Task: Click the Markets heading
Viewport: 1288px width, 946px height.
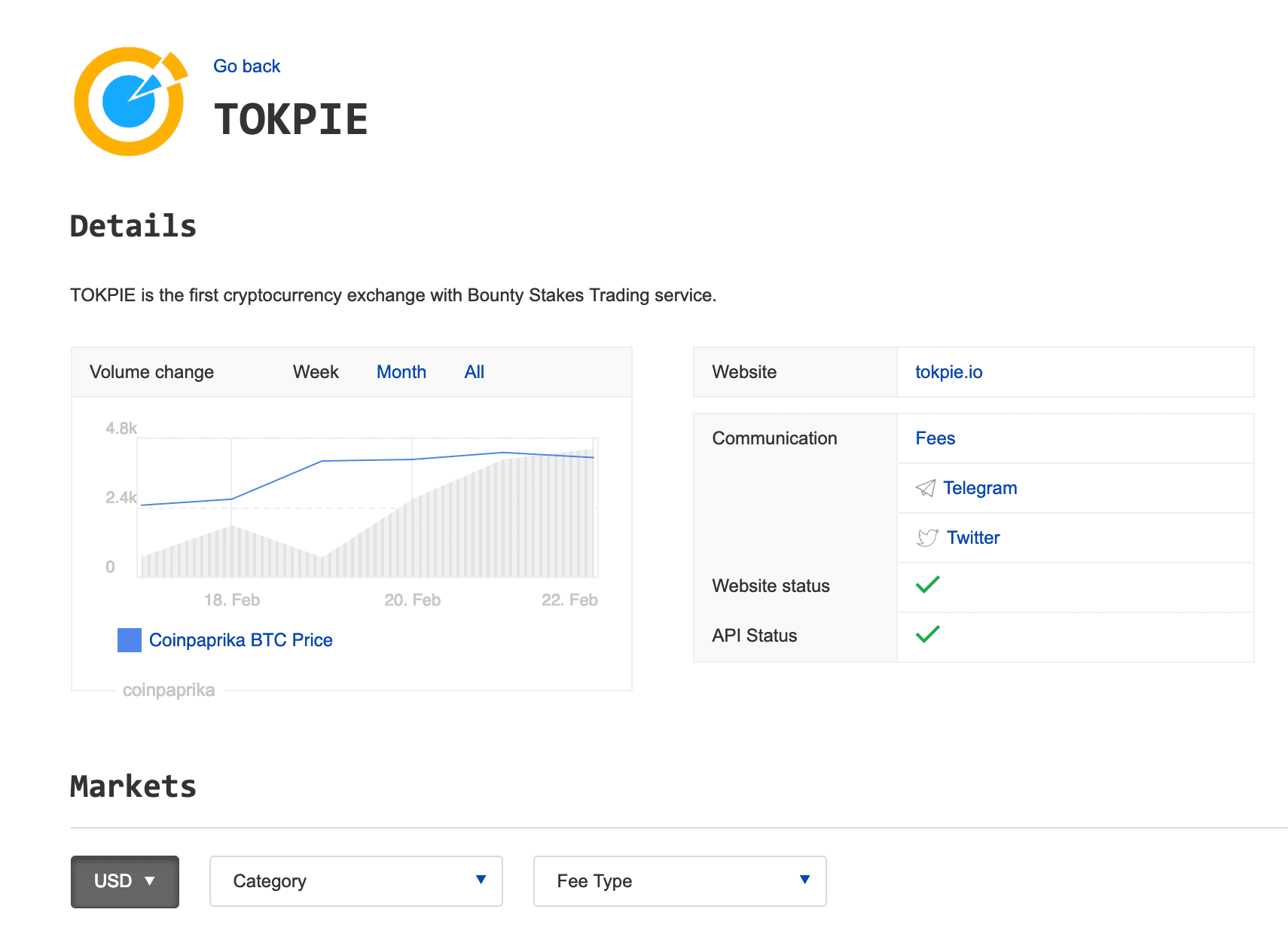Action: 133,786
